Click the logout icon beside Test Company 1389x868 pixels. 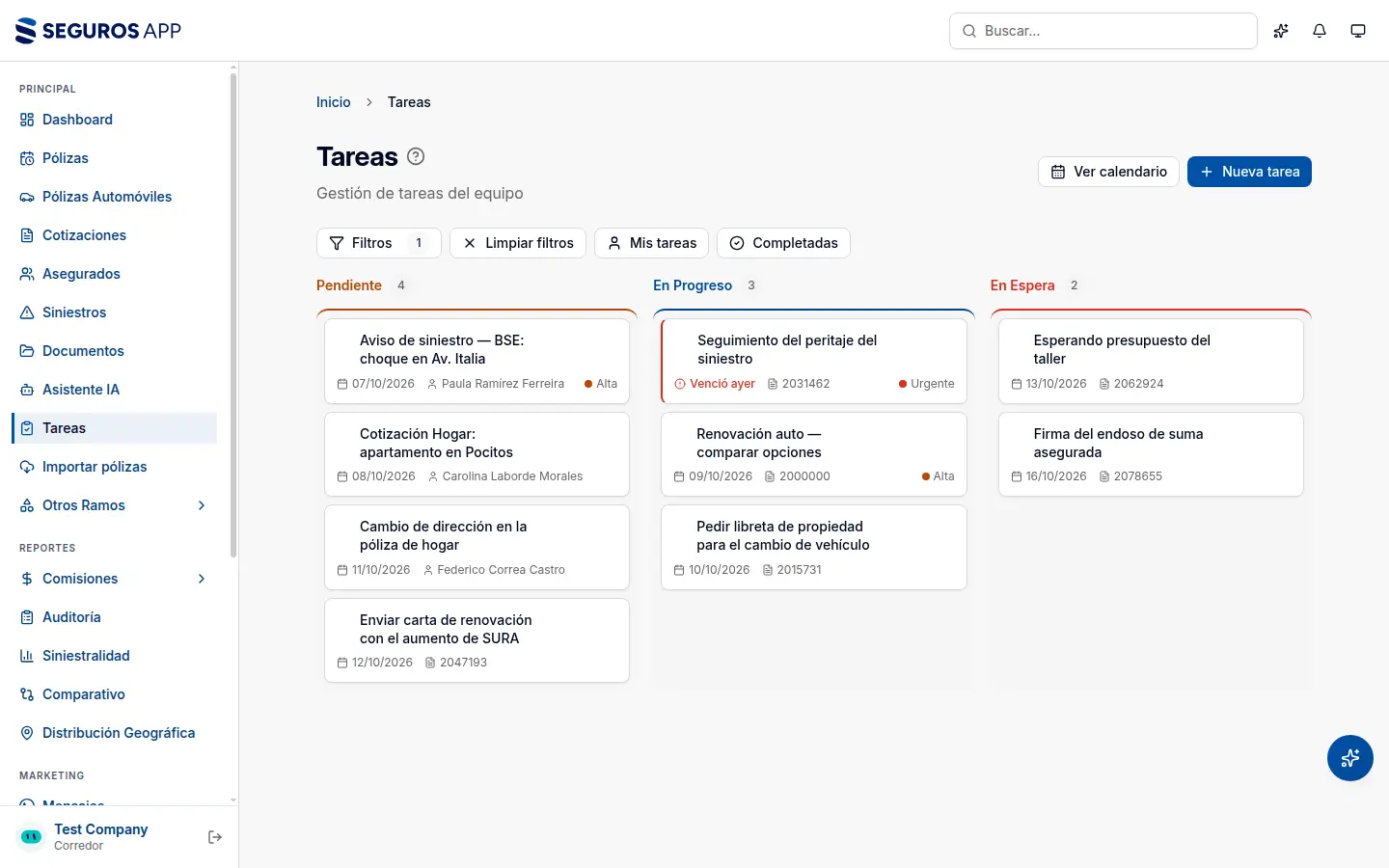click(215, 837)
